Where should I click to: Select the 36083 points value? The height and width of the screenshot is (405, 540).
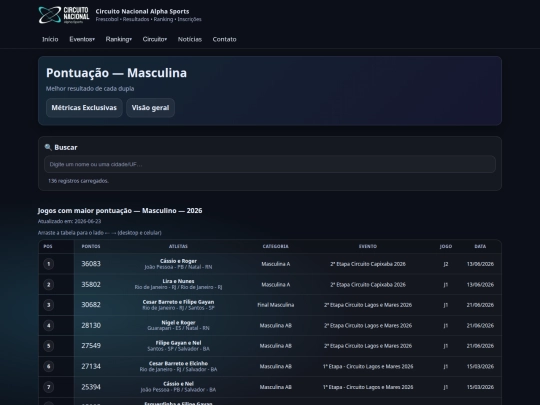point(91,264)
